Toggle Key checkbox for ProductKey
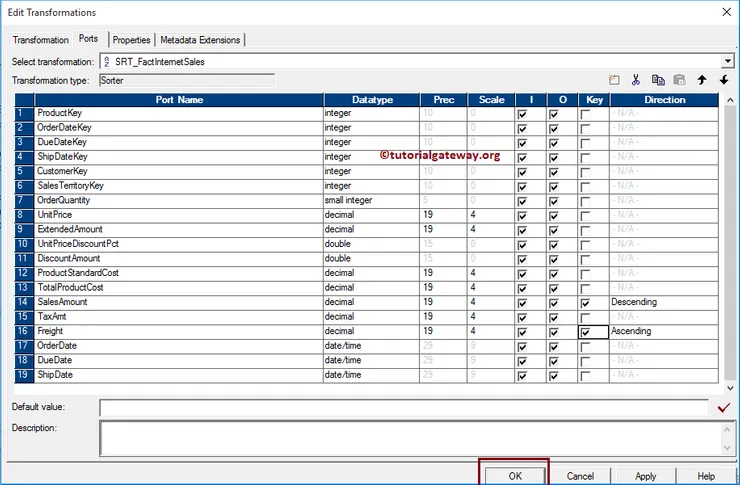 pos(585,114)
